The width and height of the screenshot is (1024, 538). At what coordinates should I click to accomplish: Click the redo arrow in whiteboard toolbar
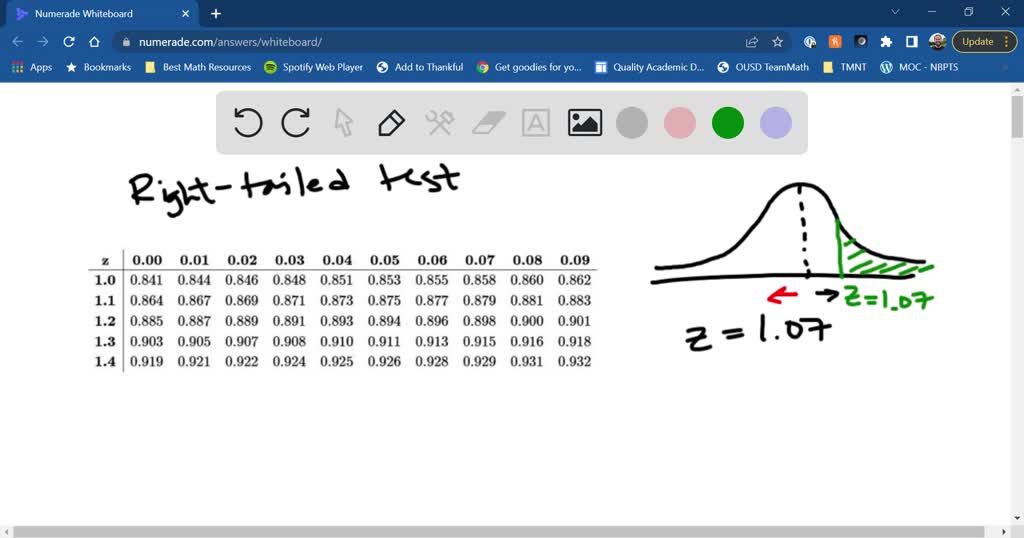[295, 123]
